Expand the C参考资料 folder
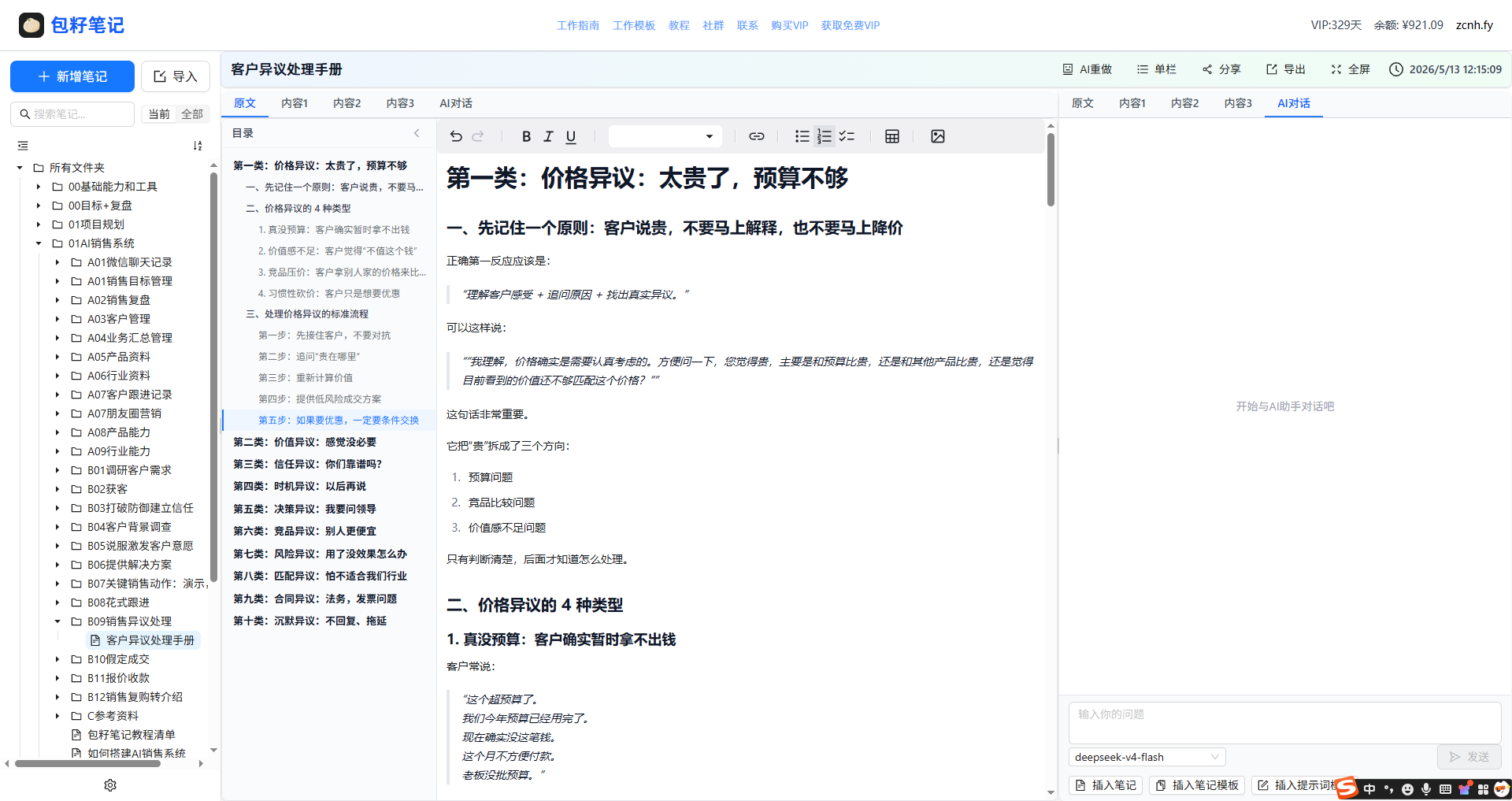This screenshot has width=1512, height=801. (57, 716)
